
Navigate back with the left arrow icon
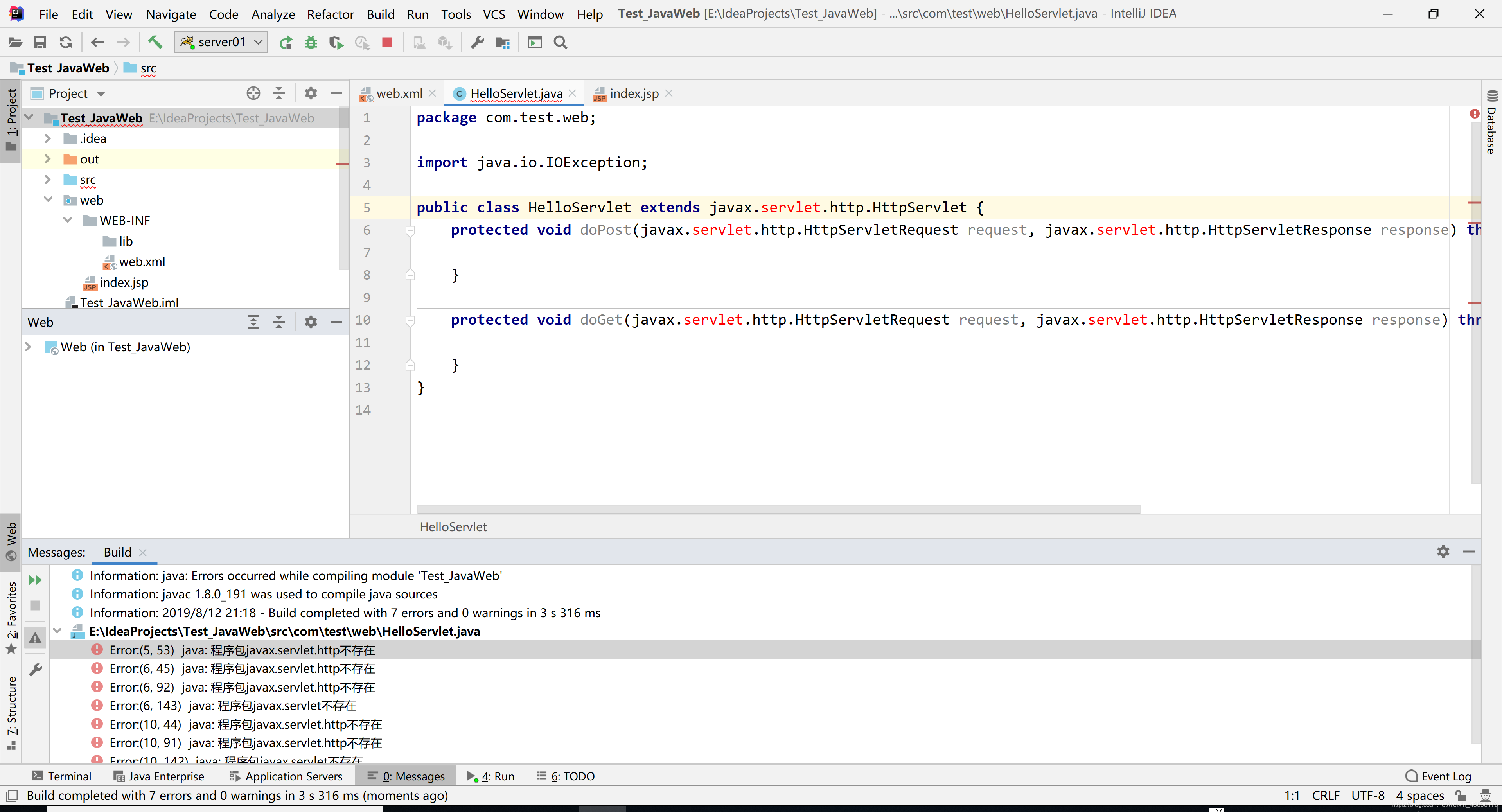pos(97,42)
